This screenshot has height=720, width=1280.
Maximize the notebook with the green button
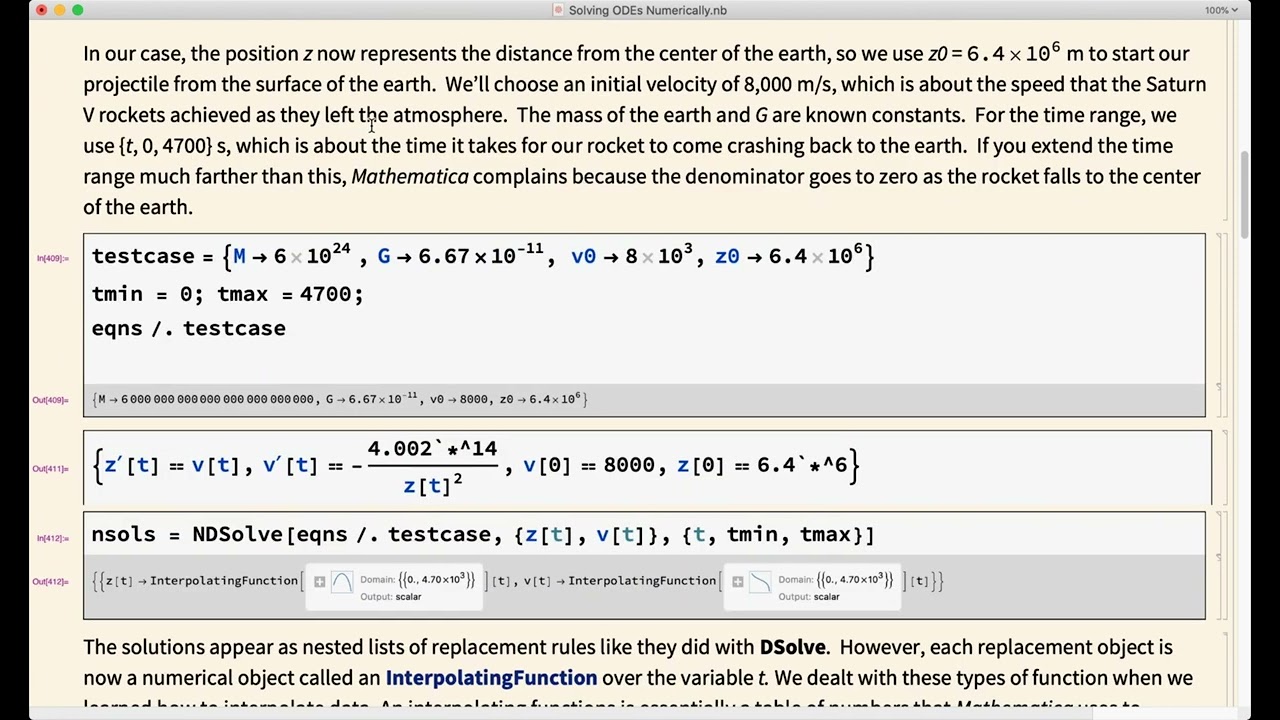click(x=77, y=10)
